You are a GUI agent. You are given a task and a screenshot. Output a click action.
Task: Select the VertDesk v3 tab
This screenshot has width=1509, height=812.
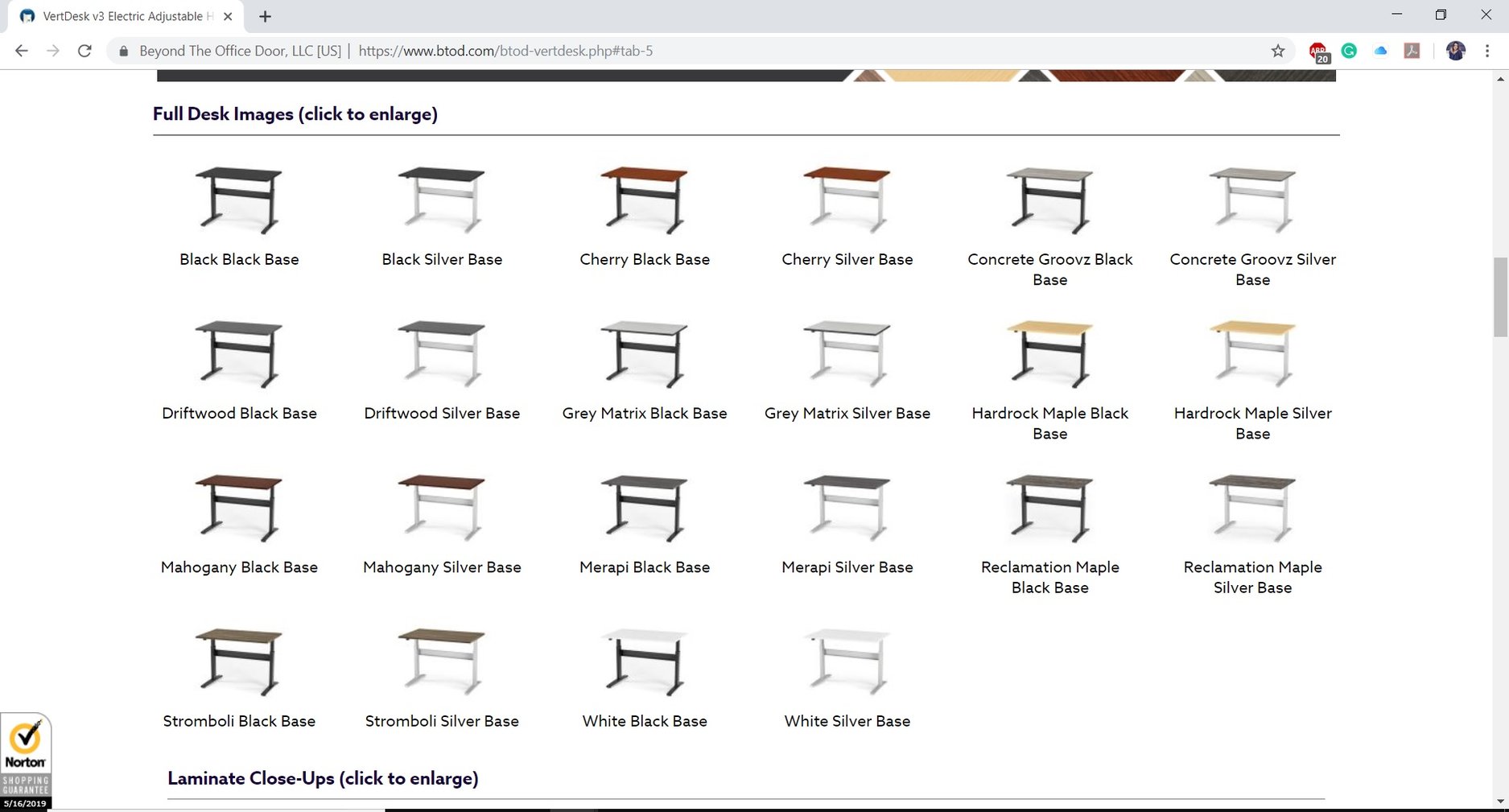[121, 16]
